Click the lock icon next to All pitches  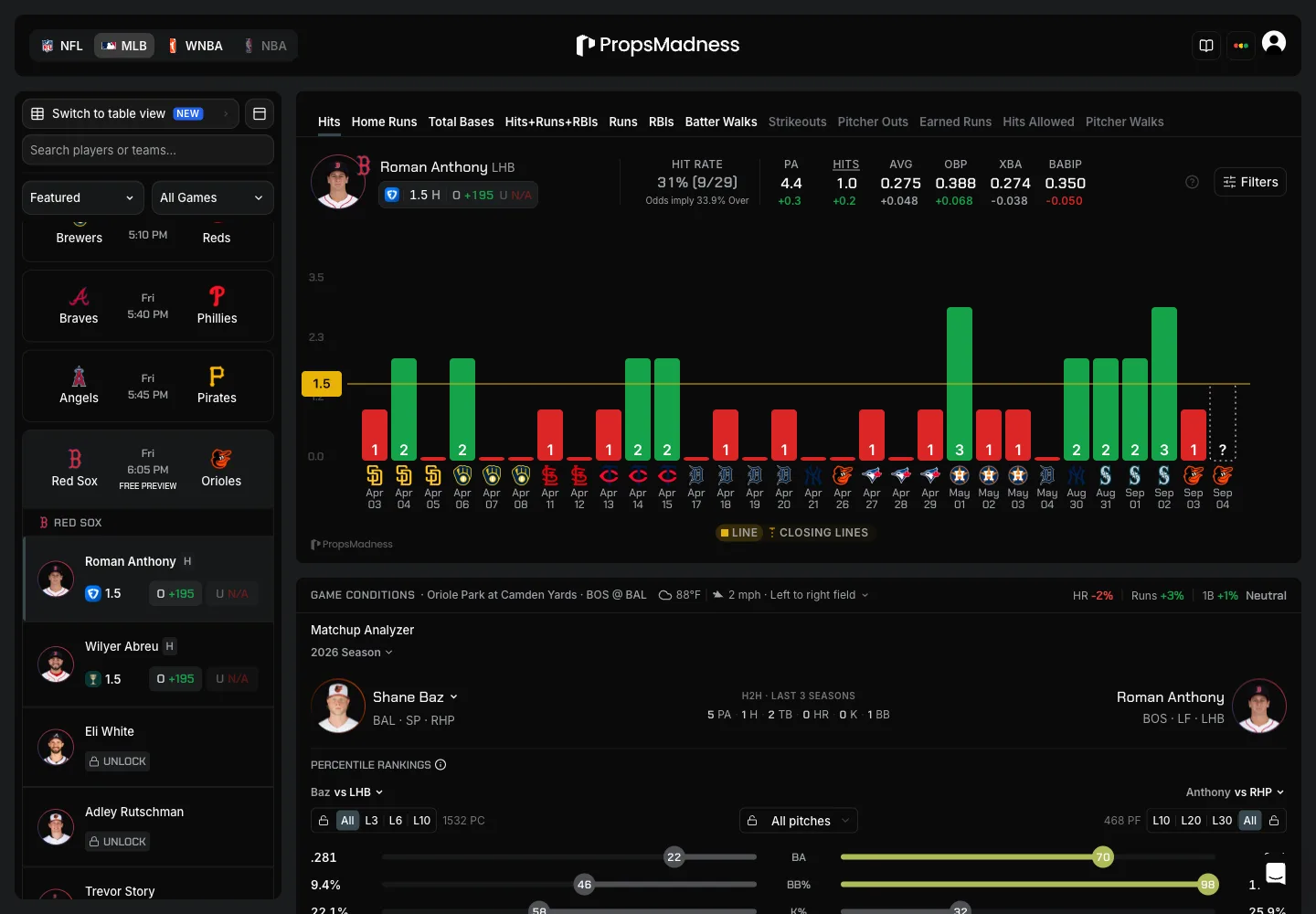point(752,821)
